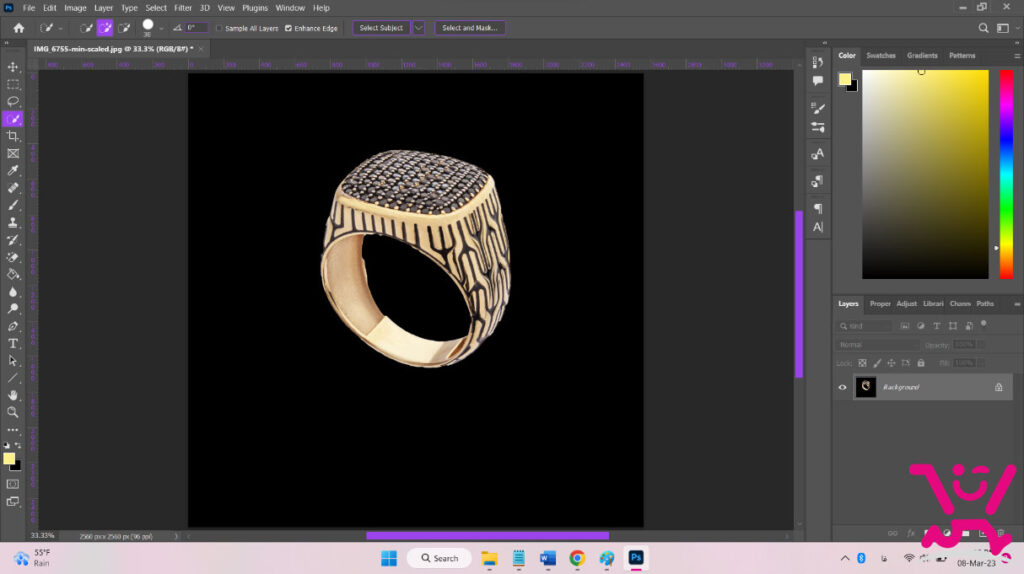Viewport: 1024px width, 574px height.
Task: Open the File menu
Action: click(x=29, y=8)
